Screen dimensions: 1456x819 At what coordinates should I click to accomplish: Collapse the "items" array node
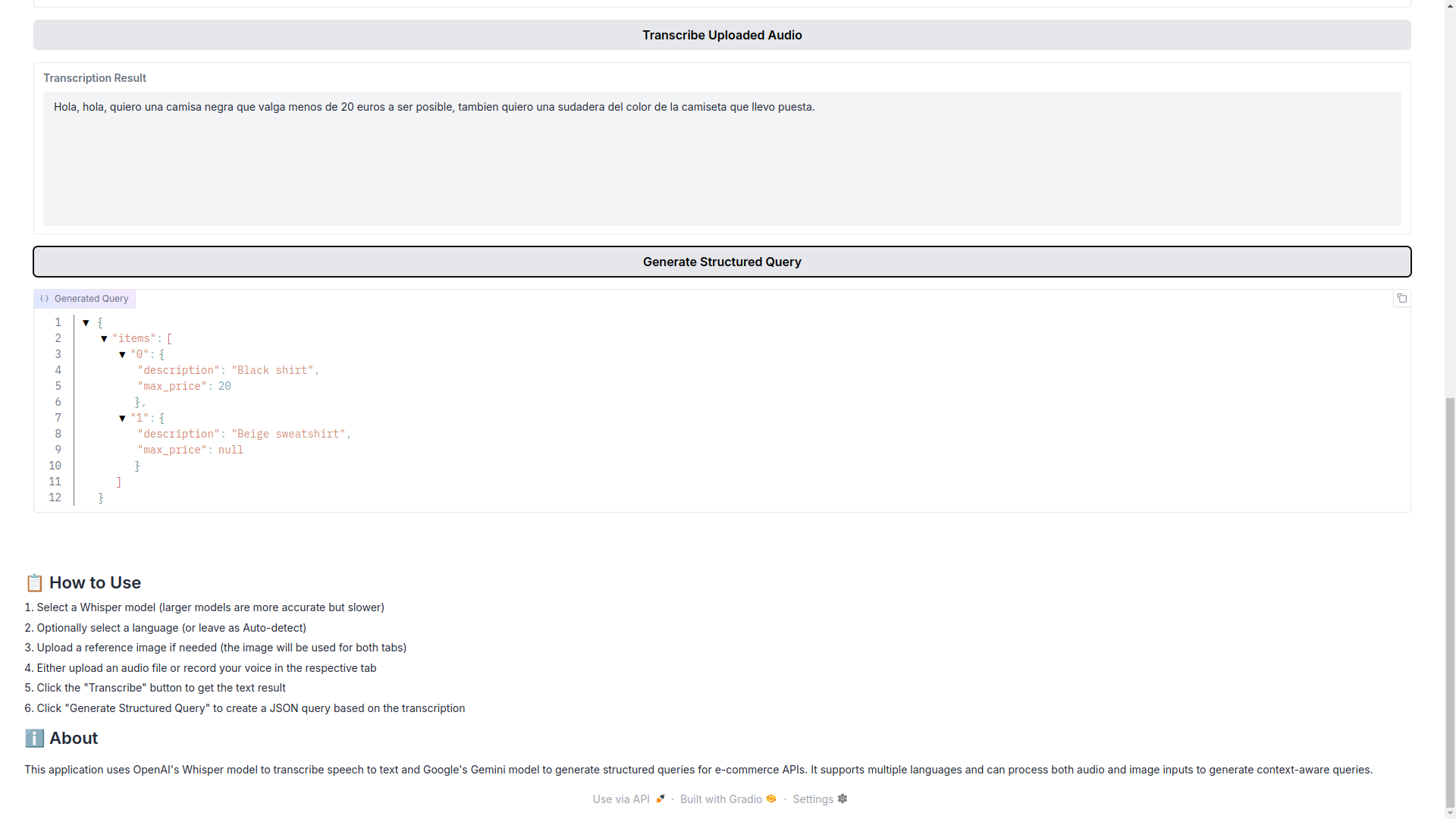pos(104,339)
